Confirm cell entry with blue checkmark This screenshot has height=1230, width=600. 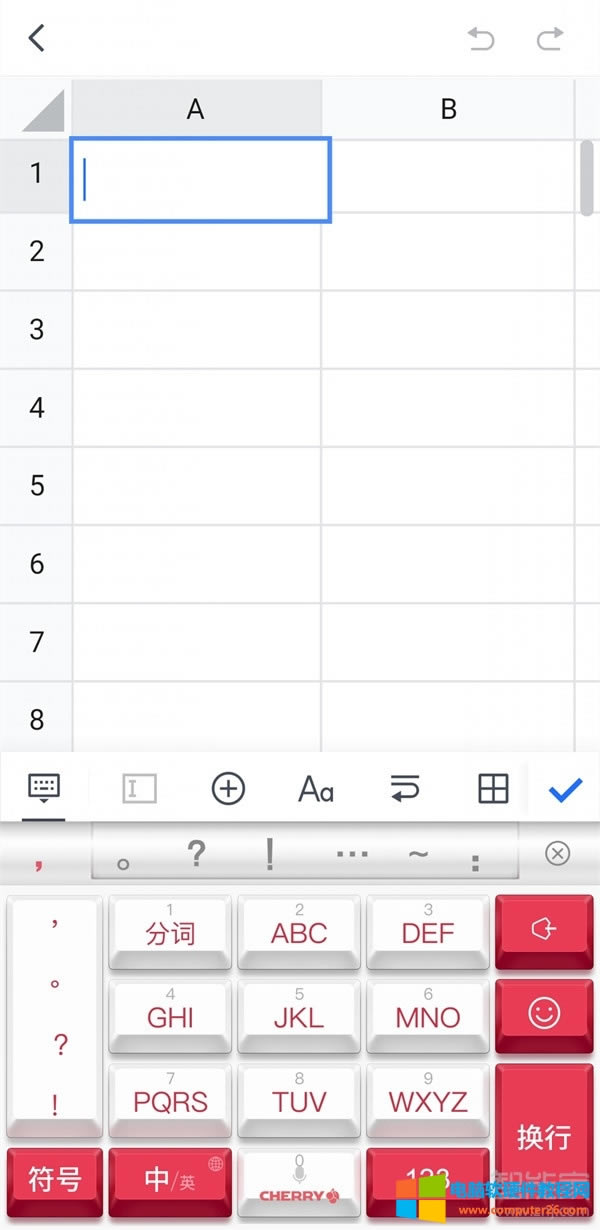tap(565, 789)
